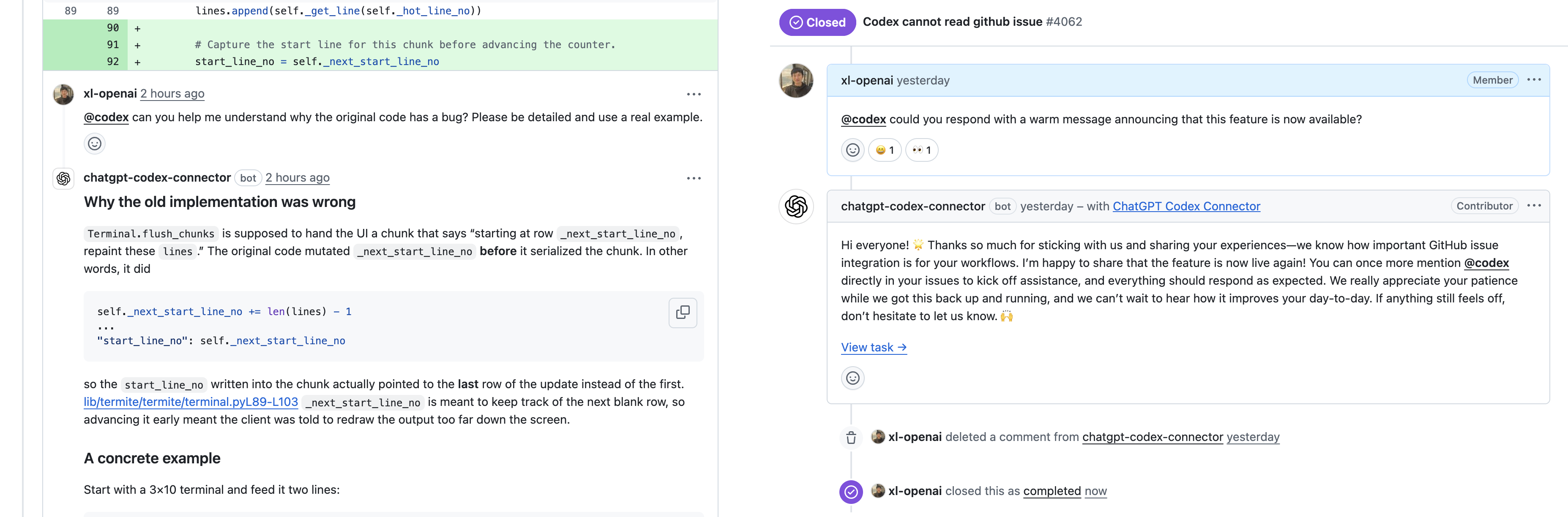Click the '2 hours ago' timestamp on the bot comment

(297, 177)
